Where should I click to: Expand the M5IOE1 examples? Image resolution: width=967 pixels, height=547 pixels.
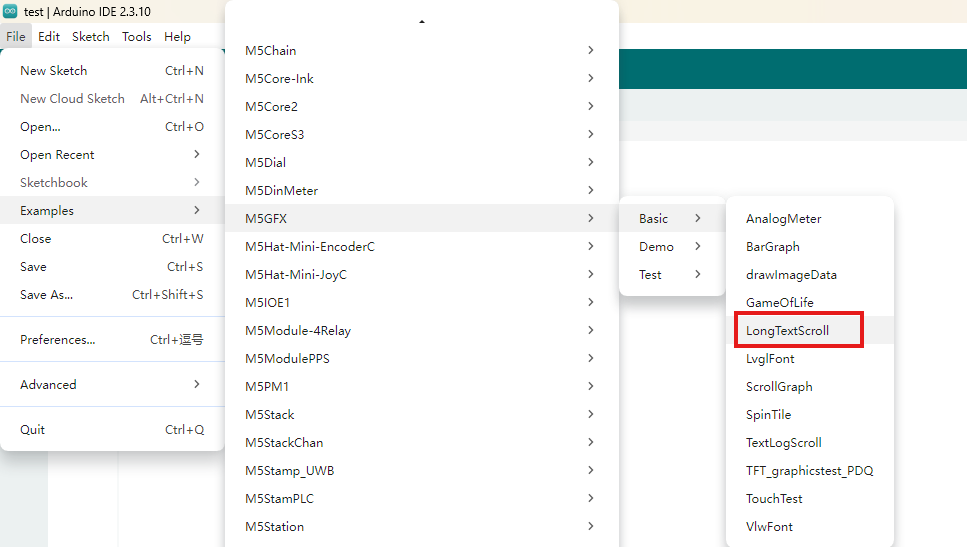[422, 303]
